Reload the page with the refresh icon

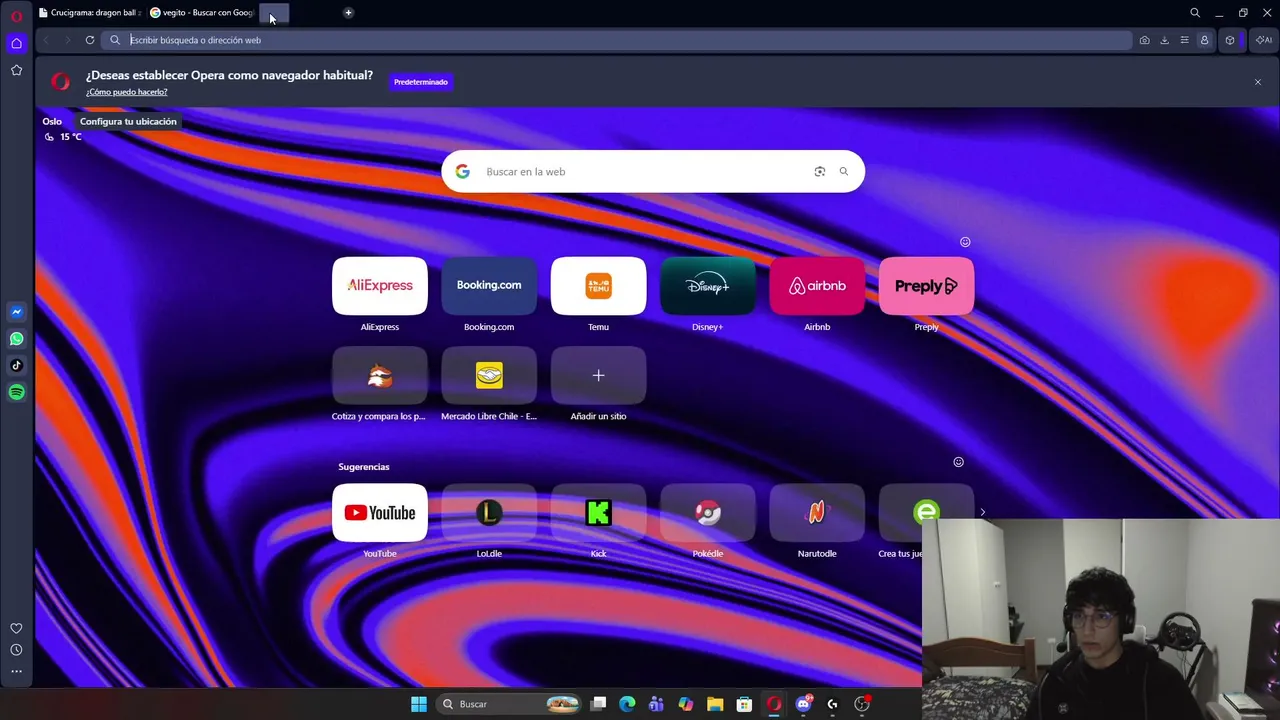point(90,40)
